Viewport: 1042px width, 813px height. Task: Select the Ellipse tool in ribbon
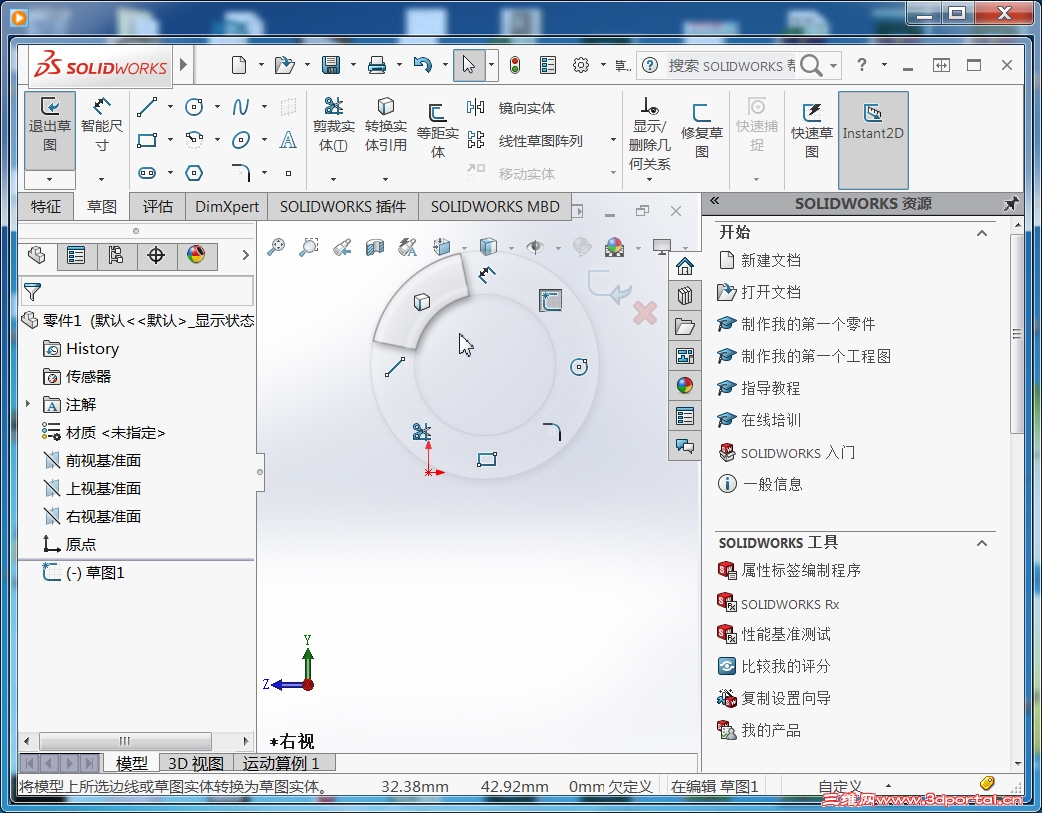241,140
